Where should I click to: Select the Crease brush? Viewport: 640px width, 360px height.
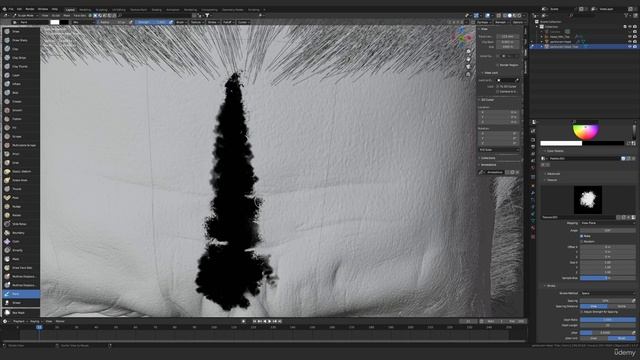coord(21,102)
